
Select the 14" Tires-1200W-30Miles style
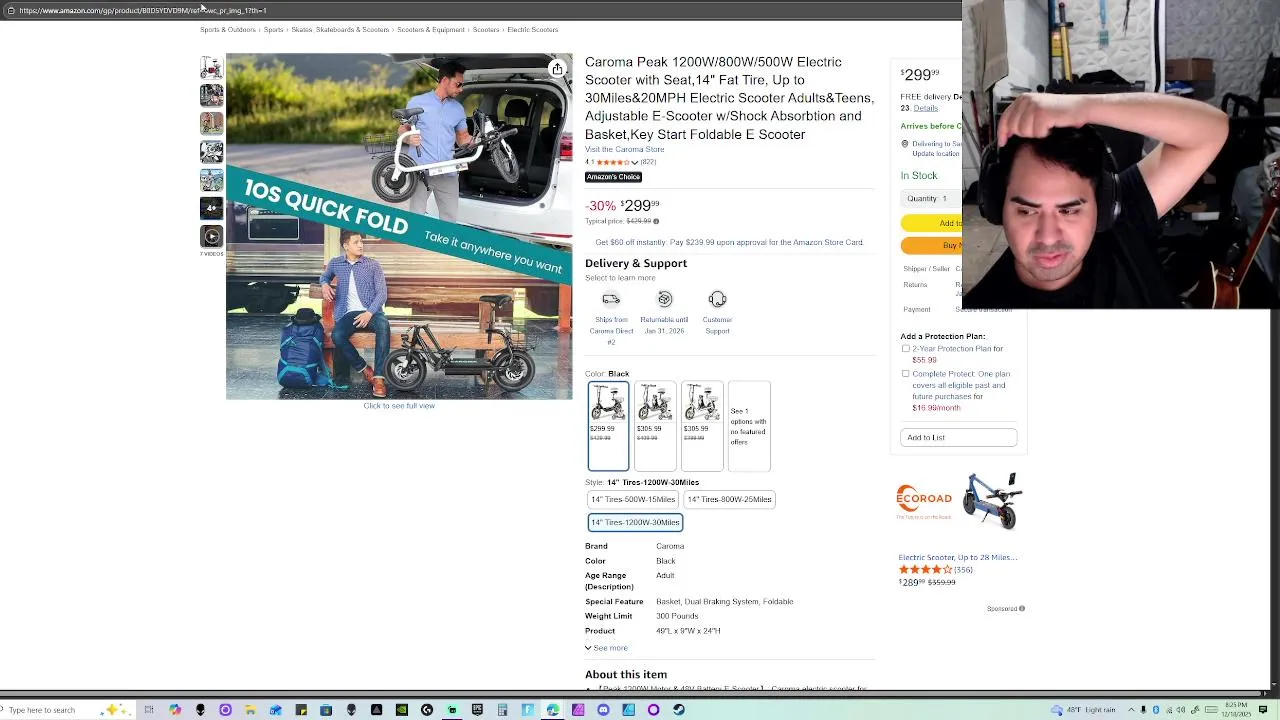[x=635, y=522]
